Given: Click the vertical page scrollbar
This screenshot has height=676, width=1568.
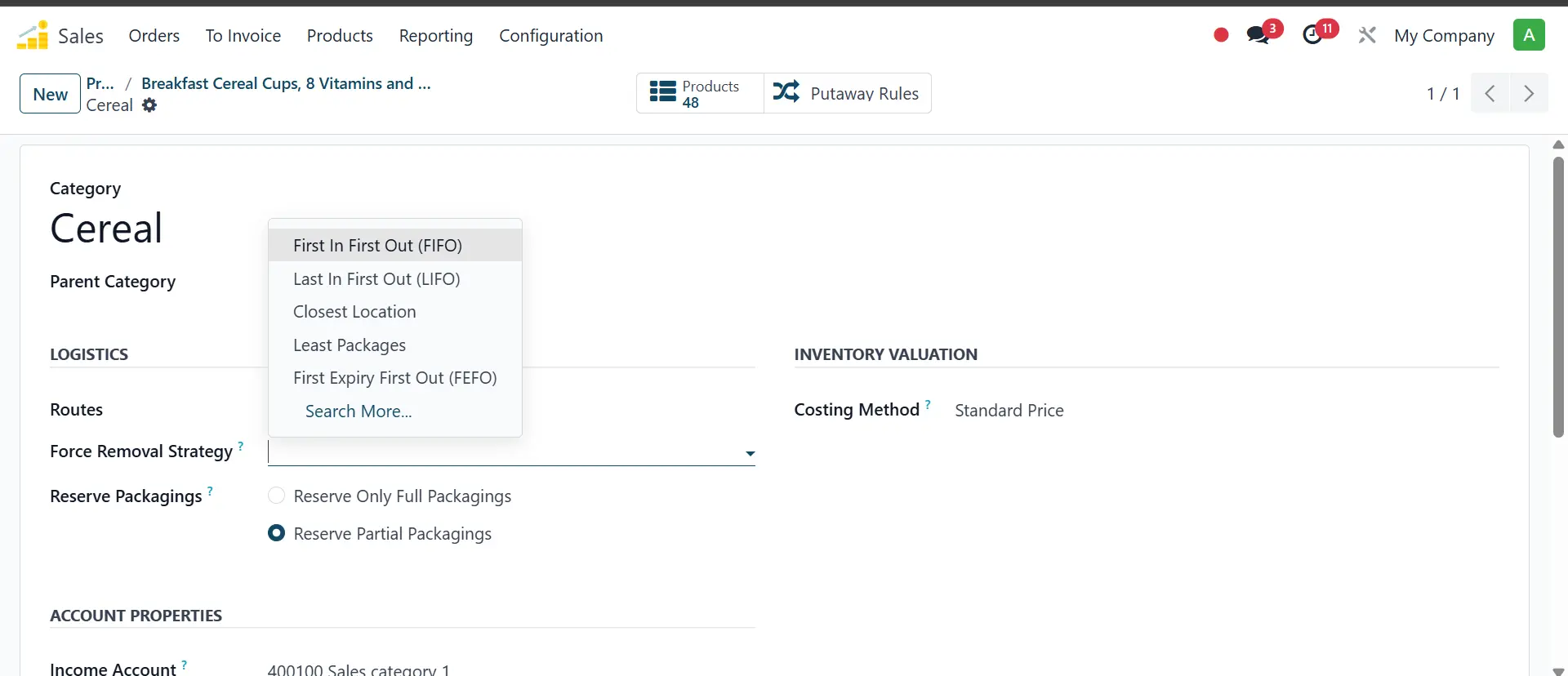Looking at the screenshot, I should 1558,298.
